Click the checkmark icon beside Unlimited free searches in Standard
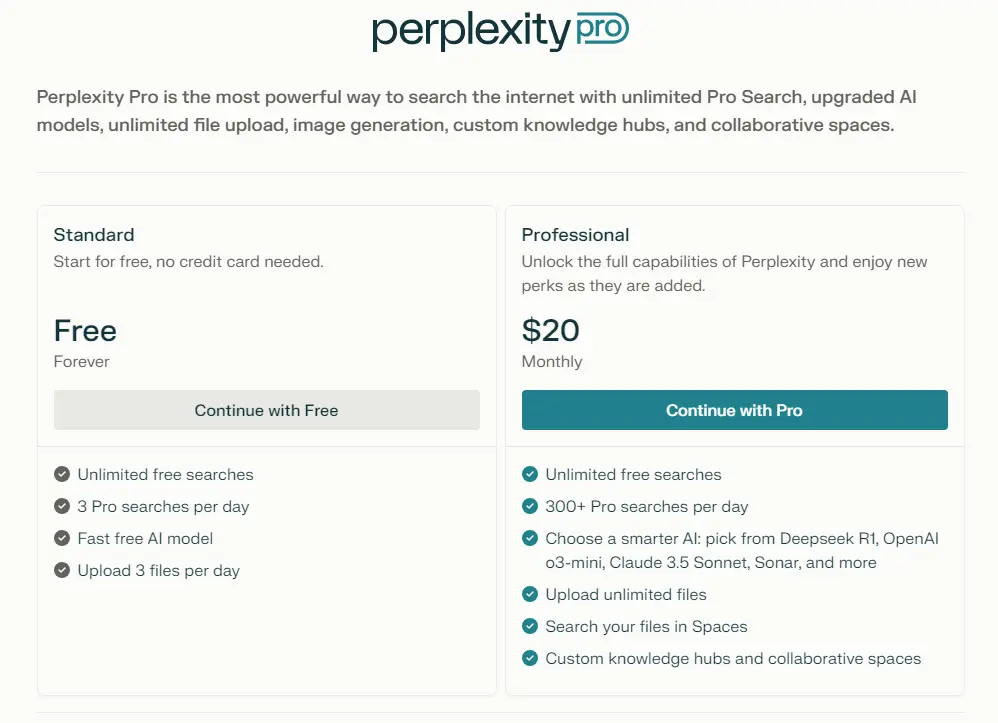998x723 pixels. 62,475
